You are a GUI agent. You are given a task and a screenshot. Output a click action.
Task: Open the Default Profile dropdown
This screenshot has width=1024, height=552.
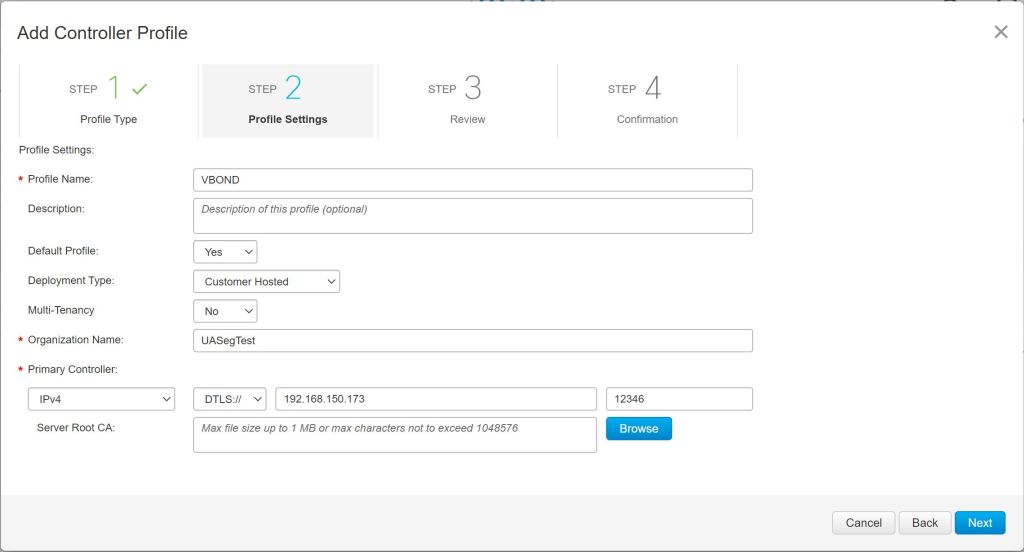coord(225,252)
